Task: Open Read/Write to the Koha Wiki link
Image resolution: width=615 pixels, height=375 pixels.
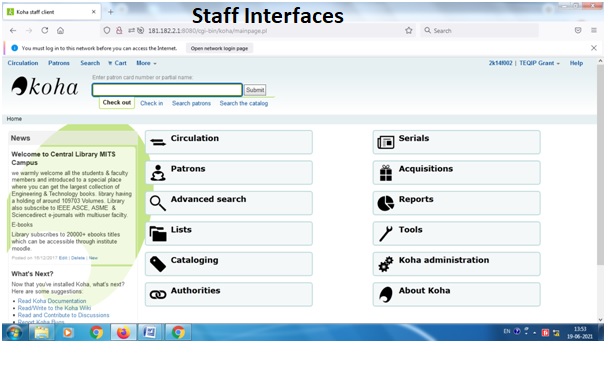Action: tap(54, 308)
